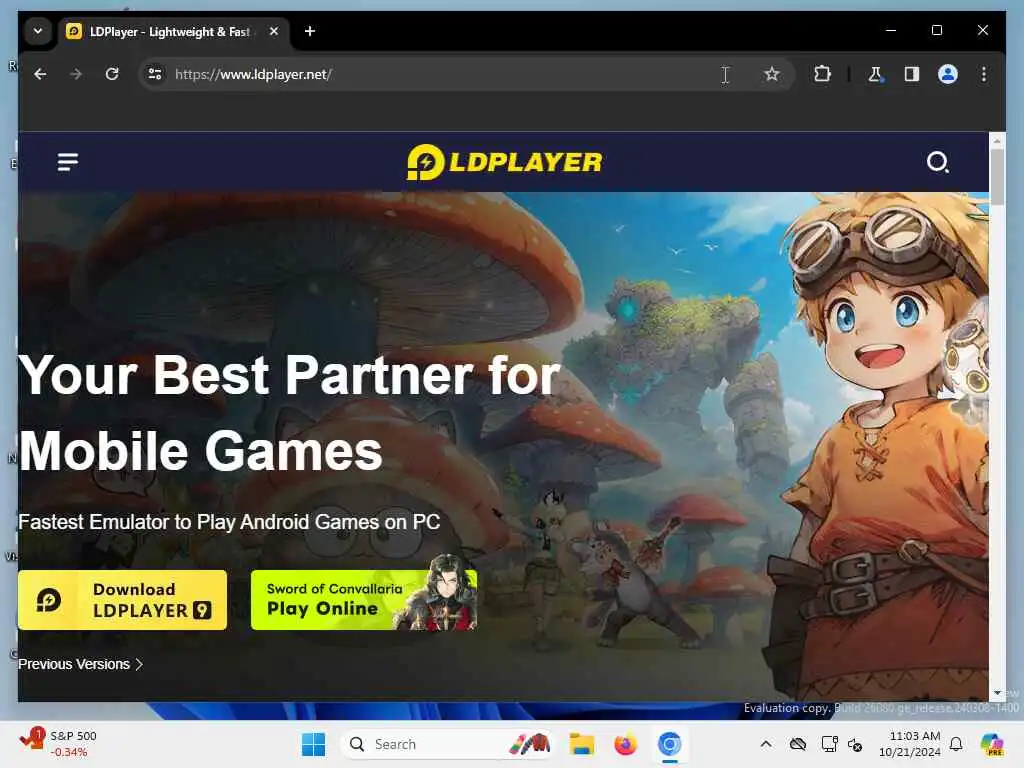Viewport: 1024px width, 768px height.
Task: Go forward in browser history
Action: tap(76, 74)
